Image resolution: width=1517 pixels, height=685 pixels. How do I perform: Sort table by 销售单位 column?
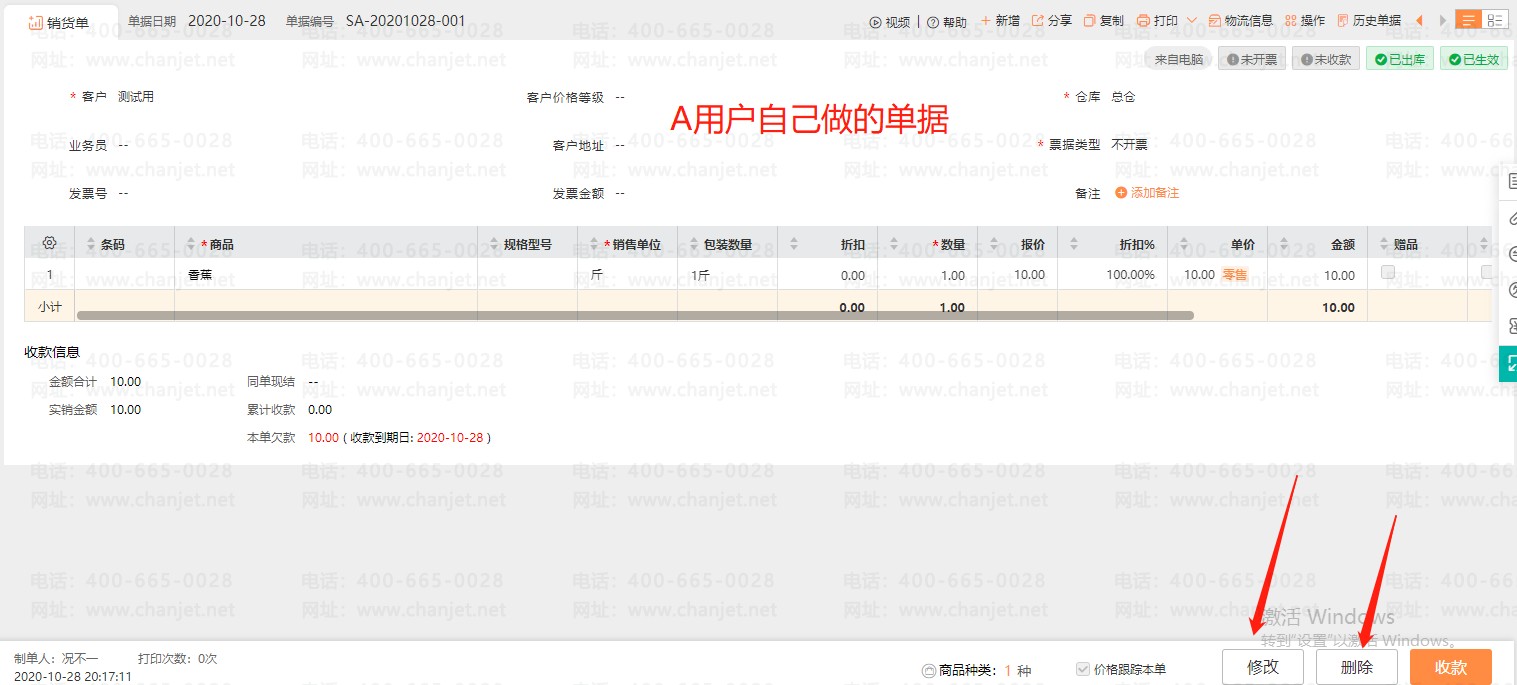coord(595,245)
